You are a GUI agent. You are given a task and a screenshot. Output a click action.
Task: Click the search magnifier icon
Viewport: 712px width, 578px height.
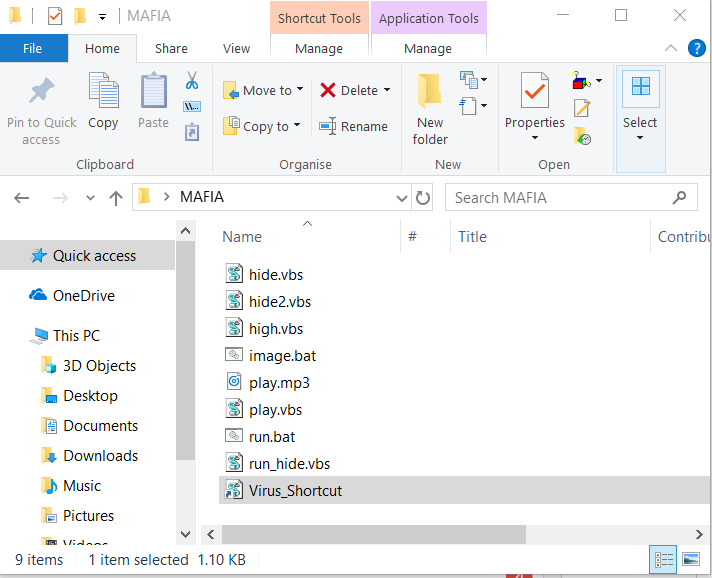click(679, 198)
